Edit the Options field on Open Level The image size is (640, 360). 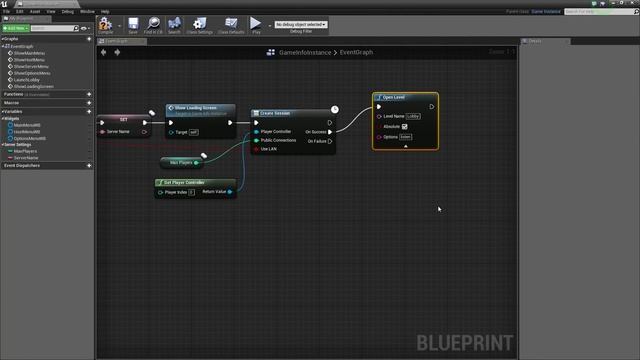(405, 137)
